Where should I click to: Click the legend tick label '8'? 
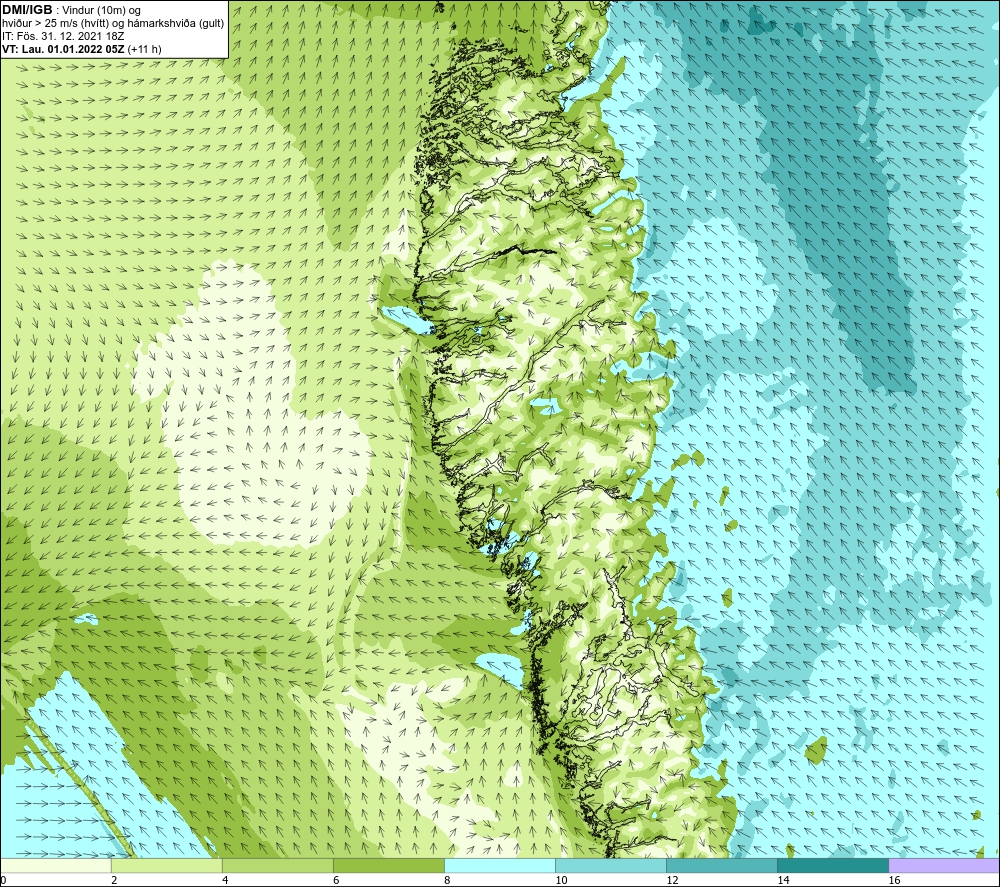[447, 880]
